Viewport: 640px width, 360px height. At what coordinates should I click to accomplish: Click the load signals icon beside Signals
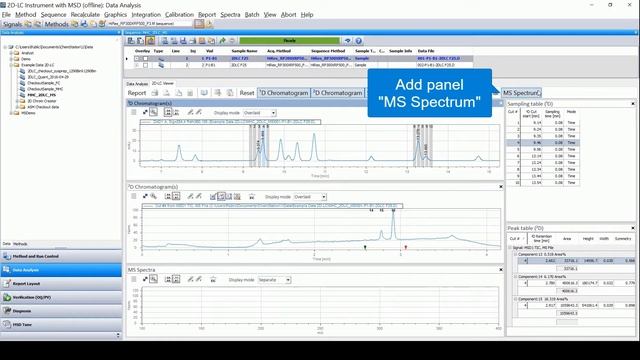point(28,24)
